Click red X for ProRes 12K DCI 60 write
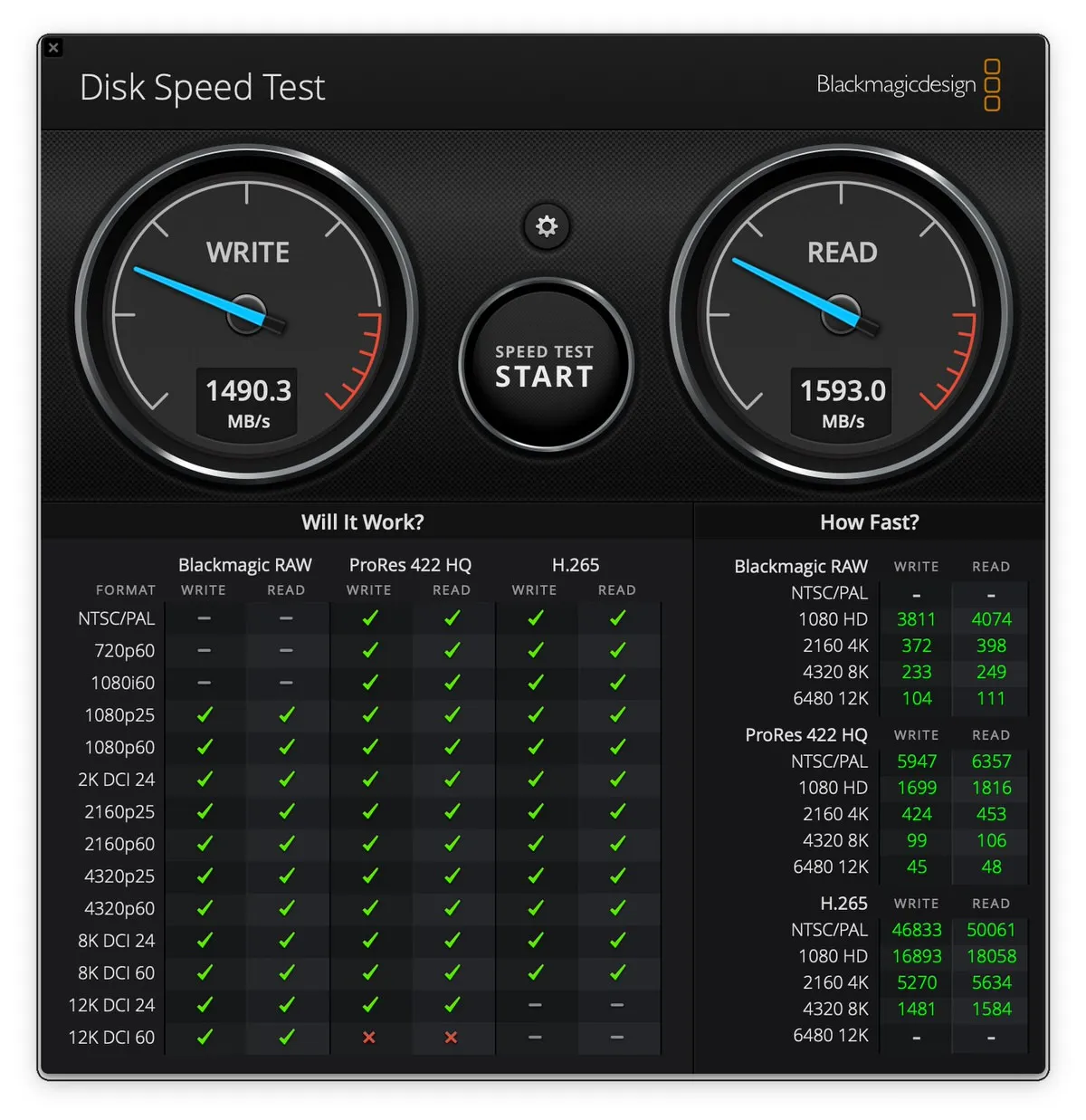Image resolution: width=1086 pixels, height=1120 pixels. pyautogui.click(x=369, y=1038)
